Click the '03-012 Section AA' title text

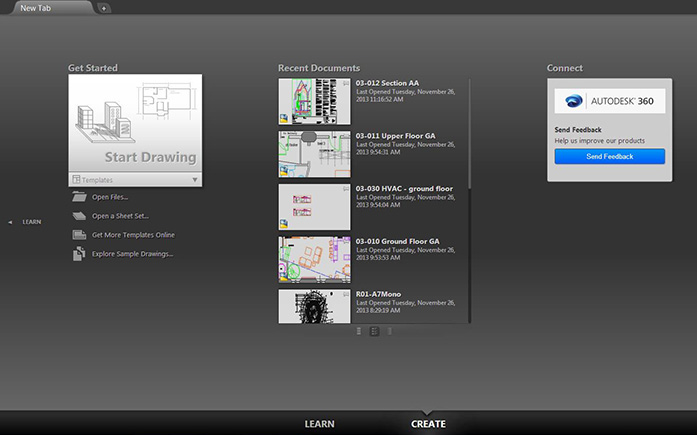387,83
